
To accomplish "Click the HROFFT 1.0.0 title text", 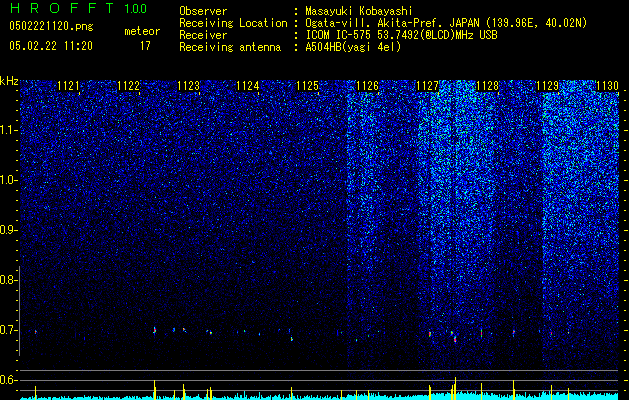I will (x=79, y=8).
